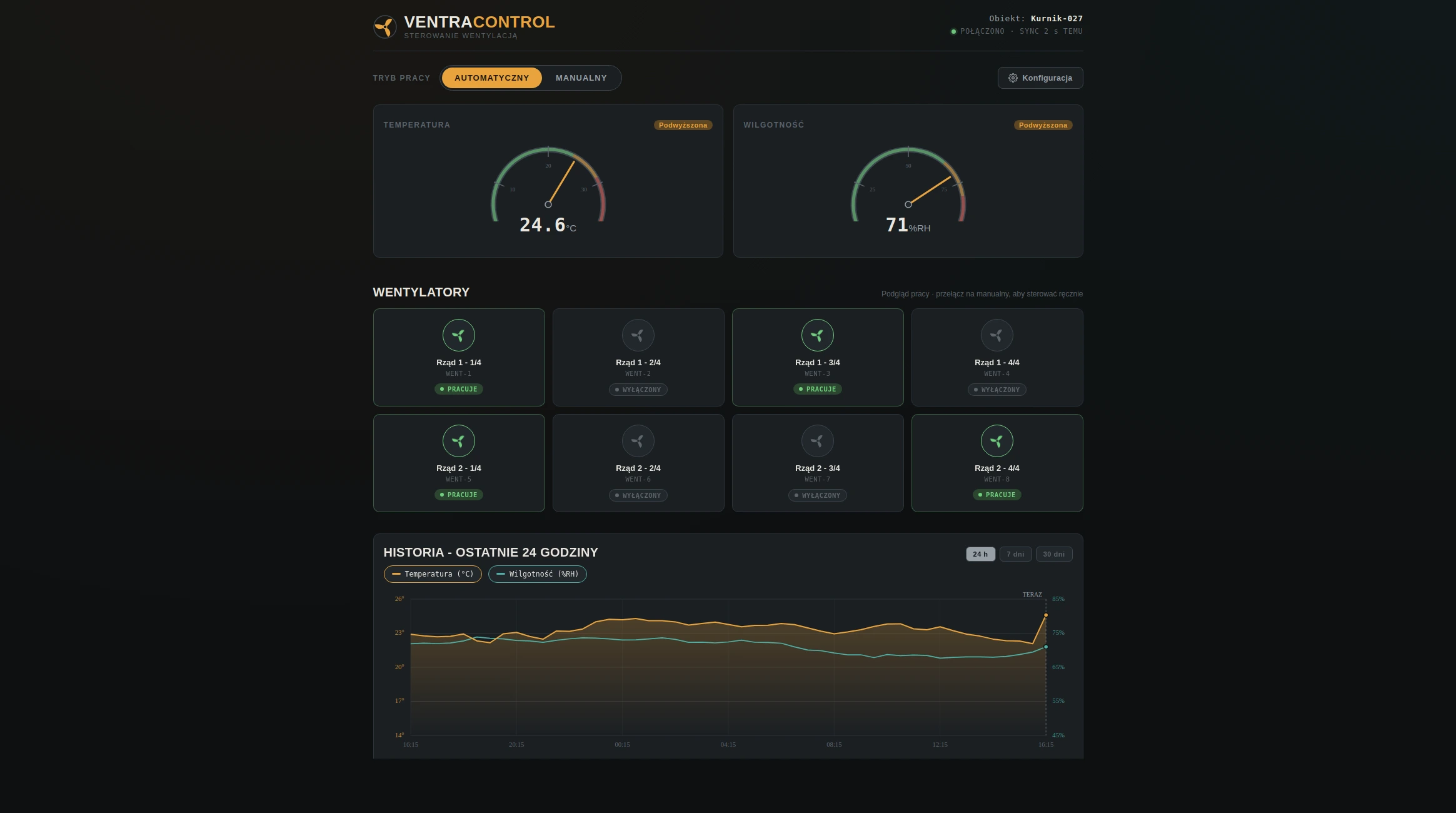Click the humidity gauge needle
The width and height of the screenshot is (1456, 813).
point(929,191)
